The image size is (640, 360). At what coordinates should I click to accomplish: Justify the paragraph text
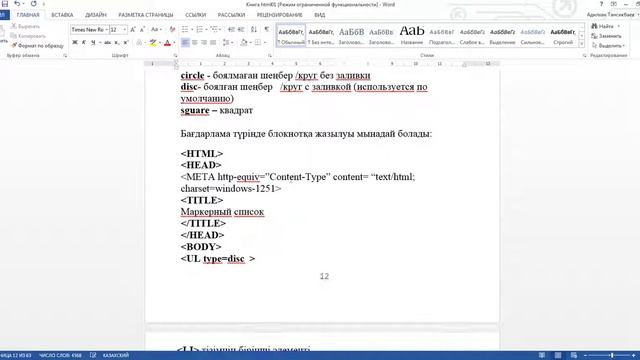click(x=213, y=42)
